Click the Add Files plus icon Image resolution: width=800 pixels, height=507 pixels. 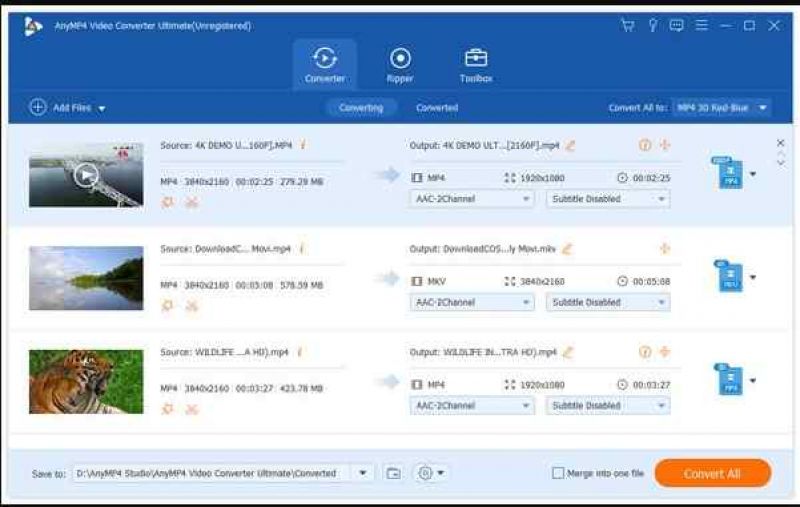click(38, 107)
